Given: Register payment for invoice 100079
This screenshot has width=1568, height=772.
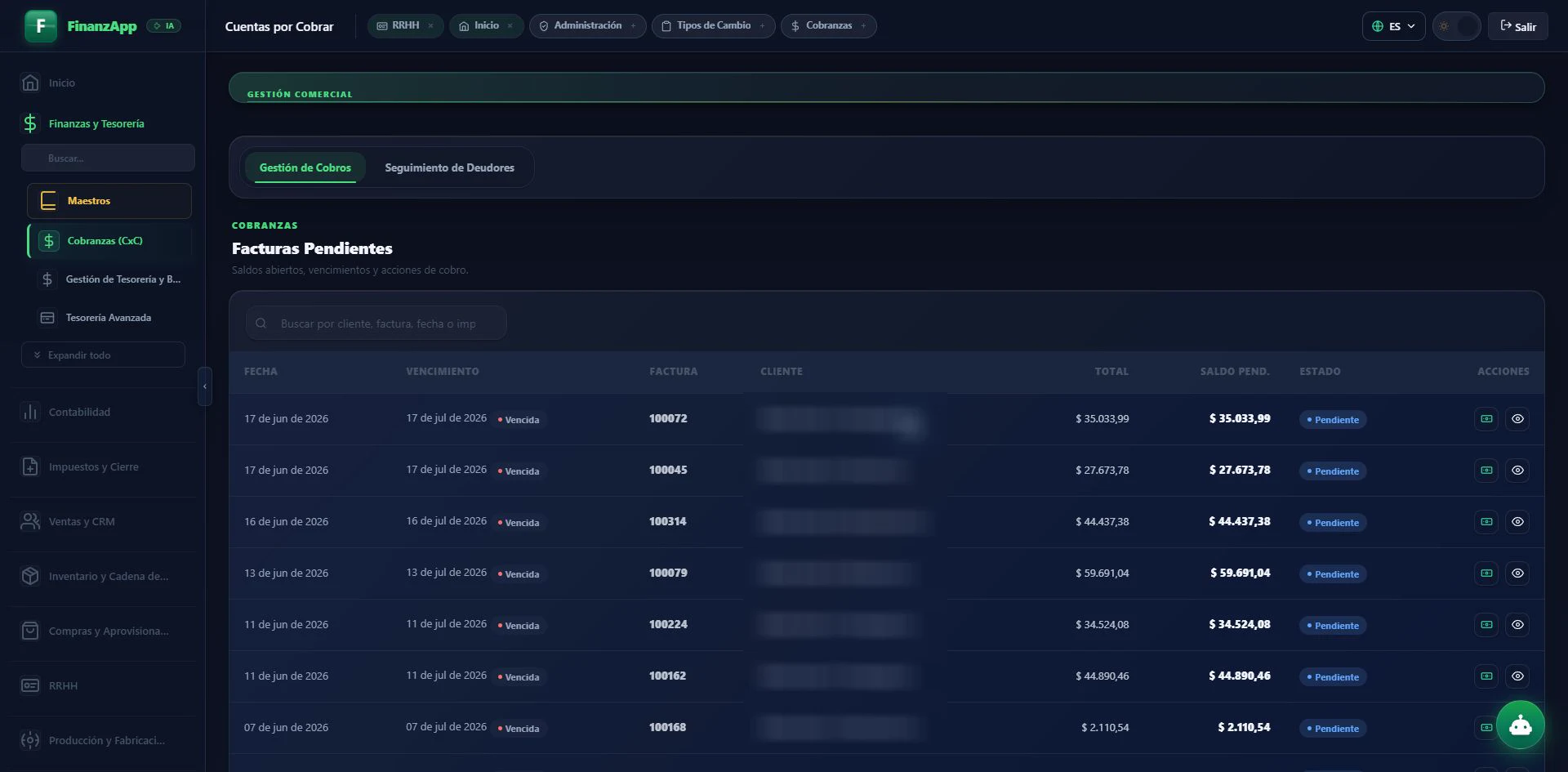Looking at the screenshot, I should click(1486, 573).
